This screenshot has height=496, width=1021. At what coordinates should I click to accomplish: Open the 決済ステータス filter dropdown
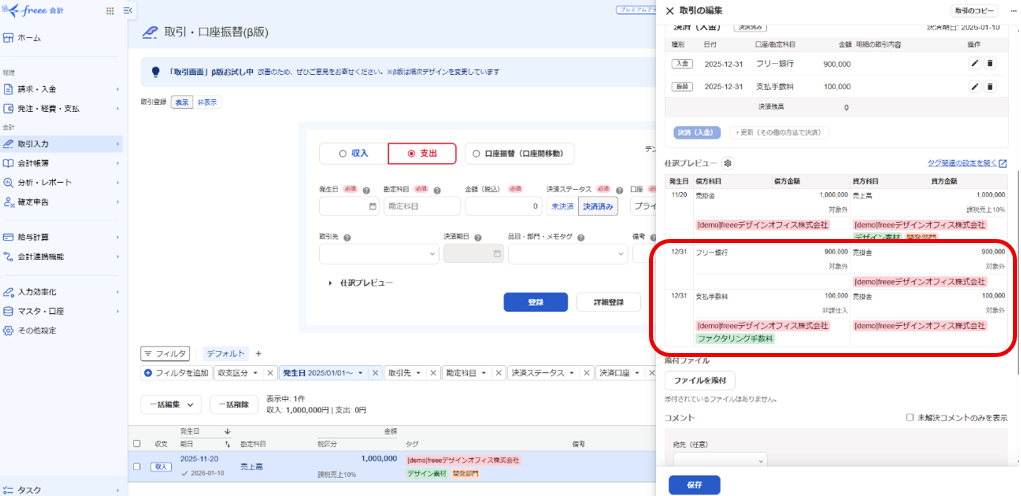pos(544,373)
